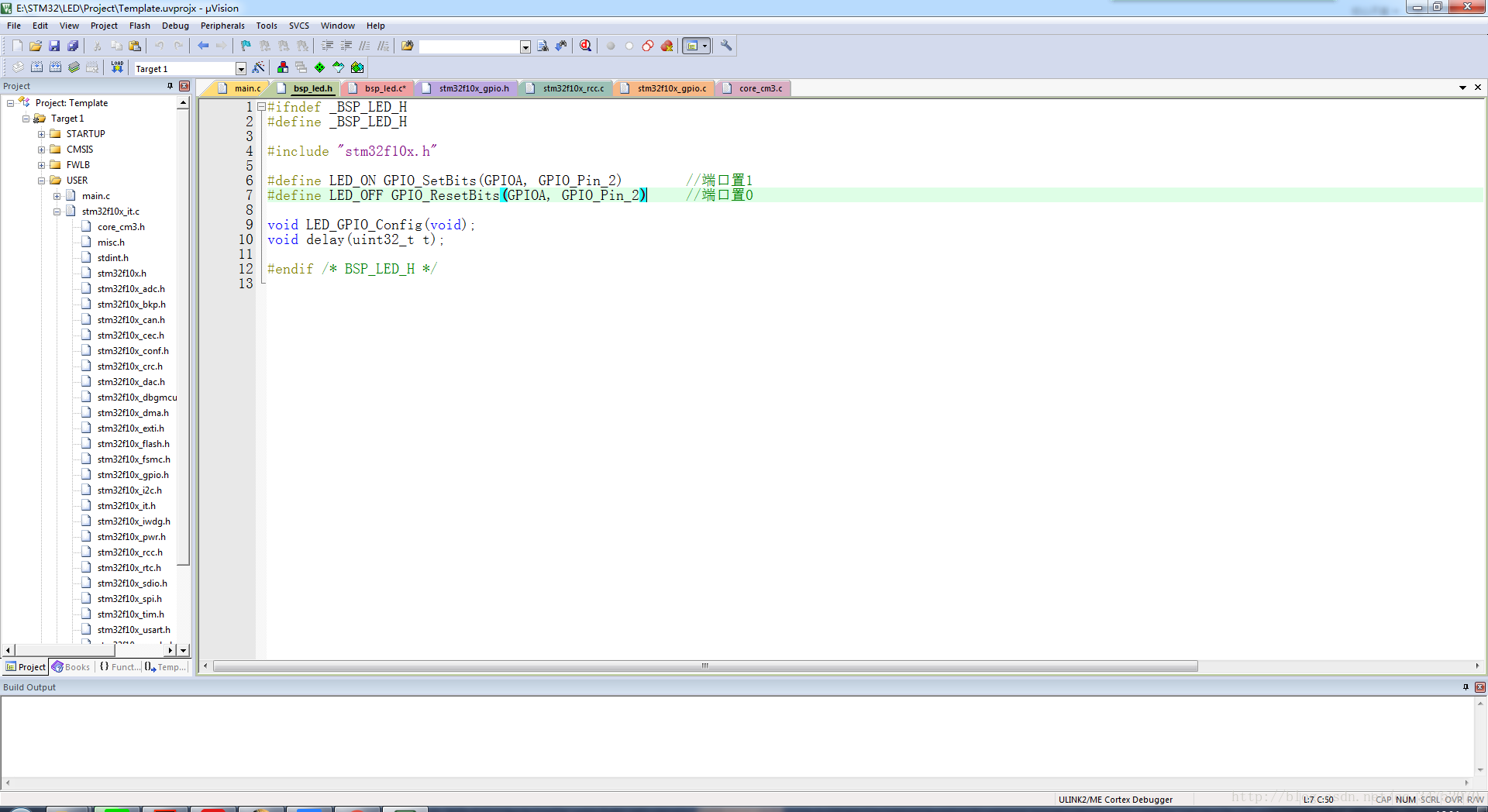
Task: Click the Manage Run-Time Environment green diamond icon
Action: [320, 67]
